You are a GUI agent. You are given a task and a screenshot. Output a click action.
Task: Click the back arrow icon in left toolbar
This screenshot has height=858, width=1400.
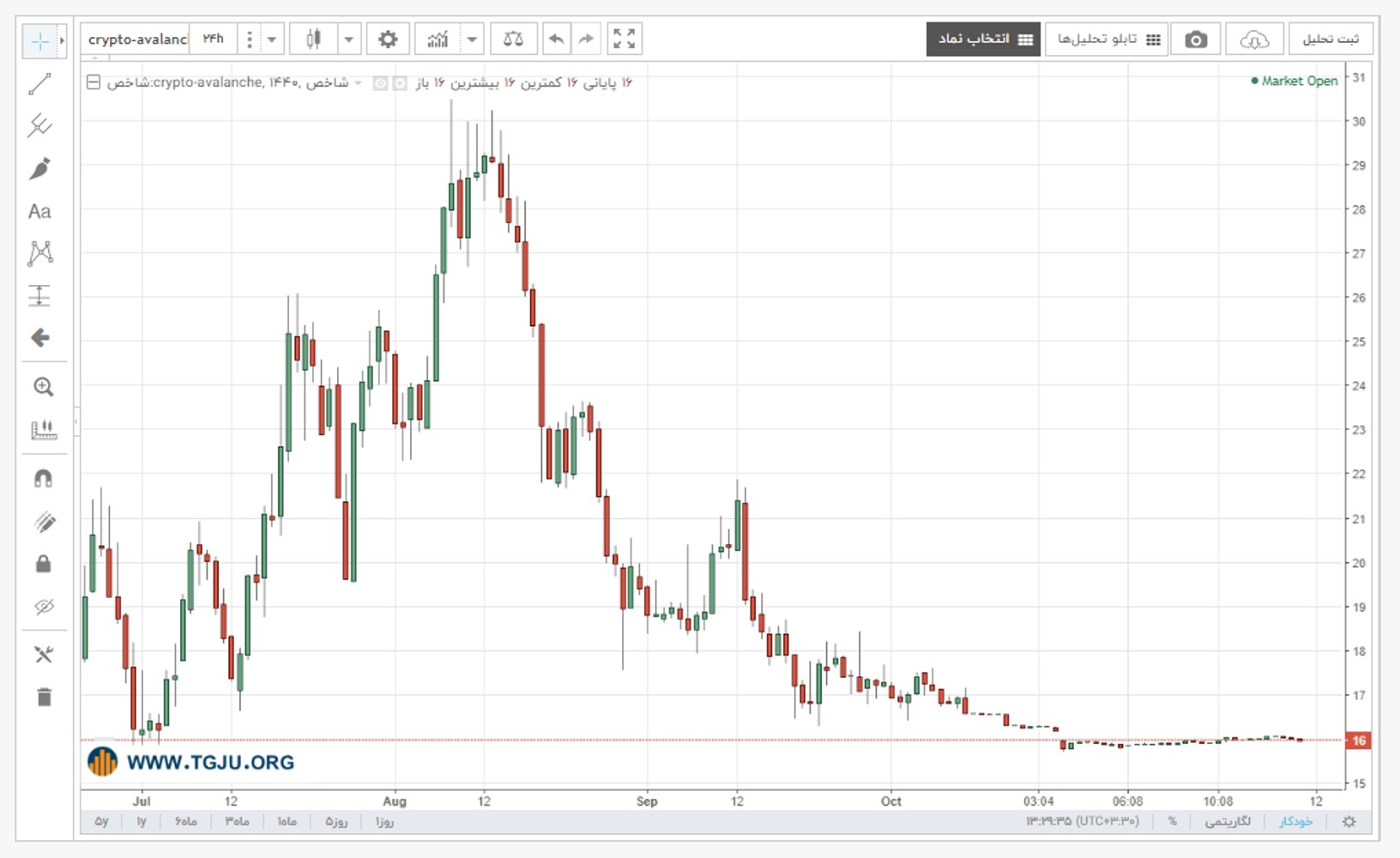(40, 338)
